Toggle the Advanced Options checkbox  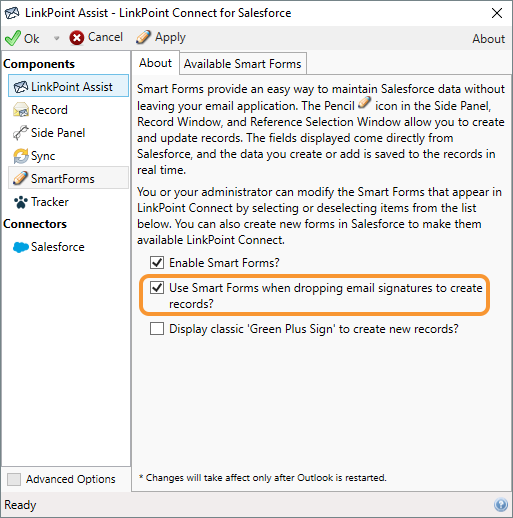(x=14, y=479)
